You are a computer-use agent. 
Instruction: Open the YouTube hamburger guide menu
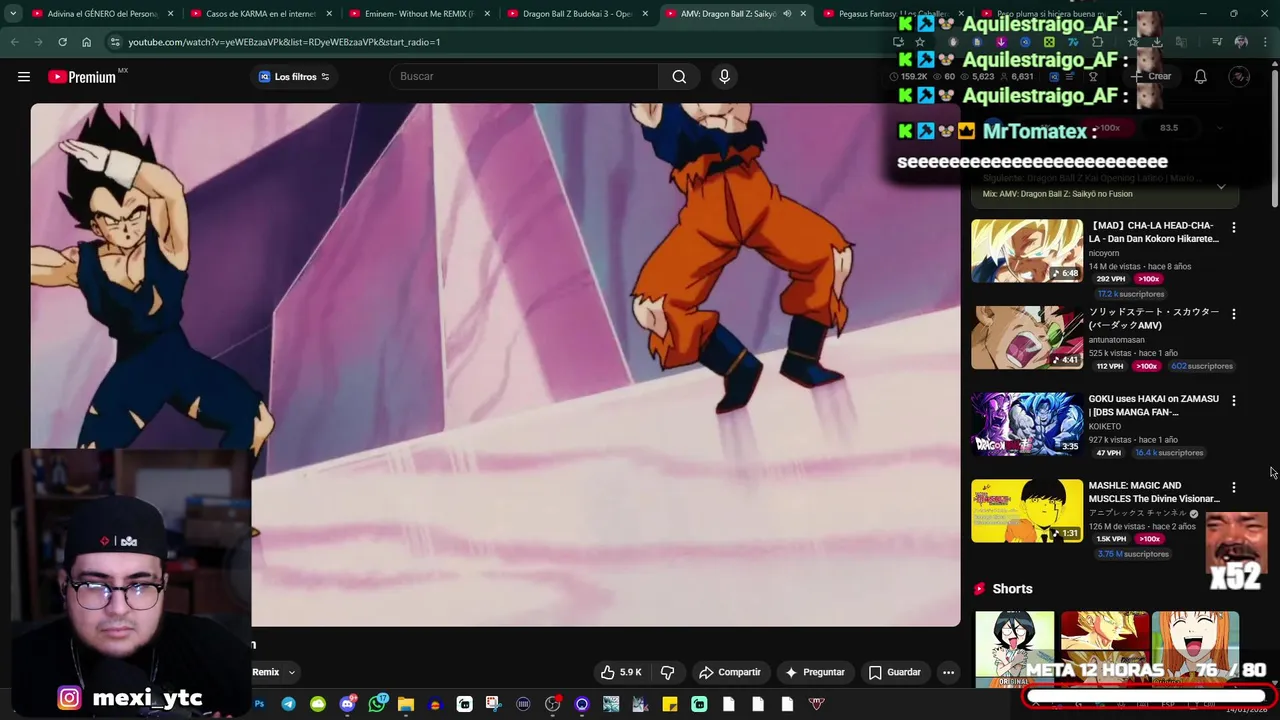(24, 77)
